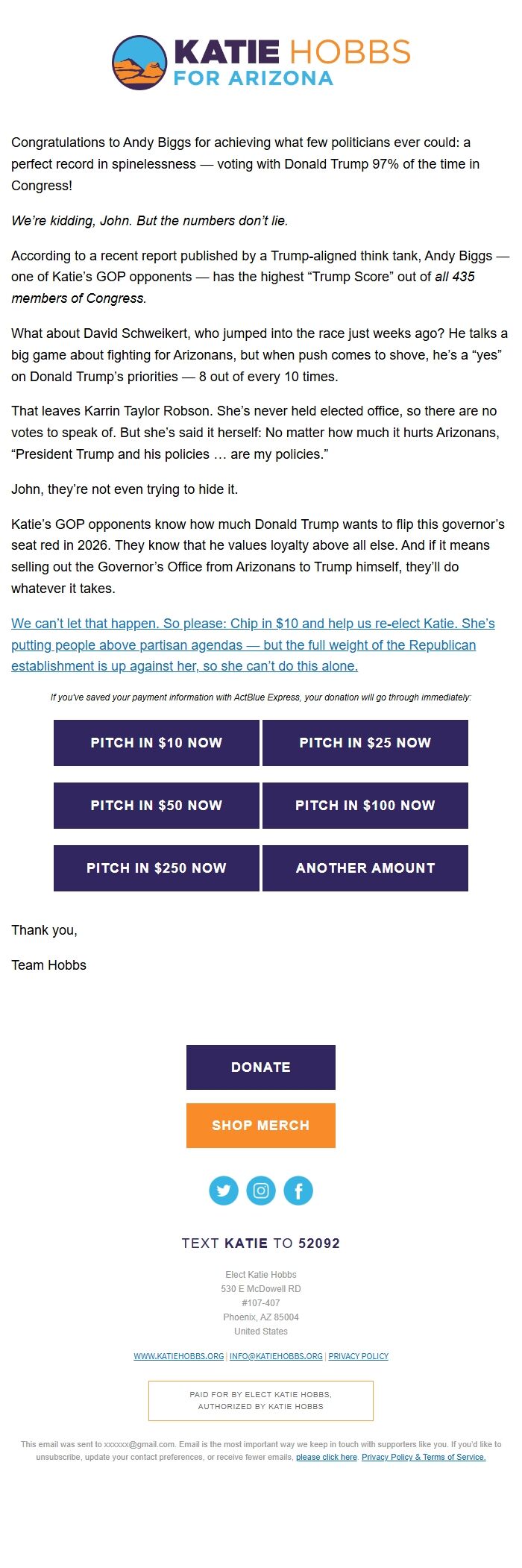This screenshot has height=1568, width=522.
Task: Click "please click here" unsubscribe link
Action: pyautogui.click(x=327, y=1457)
